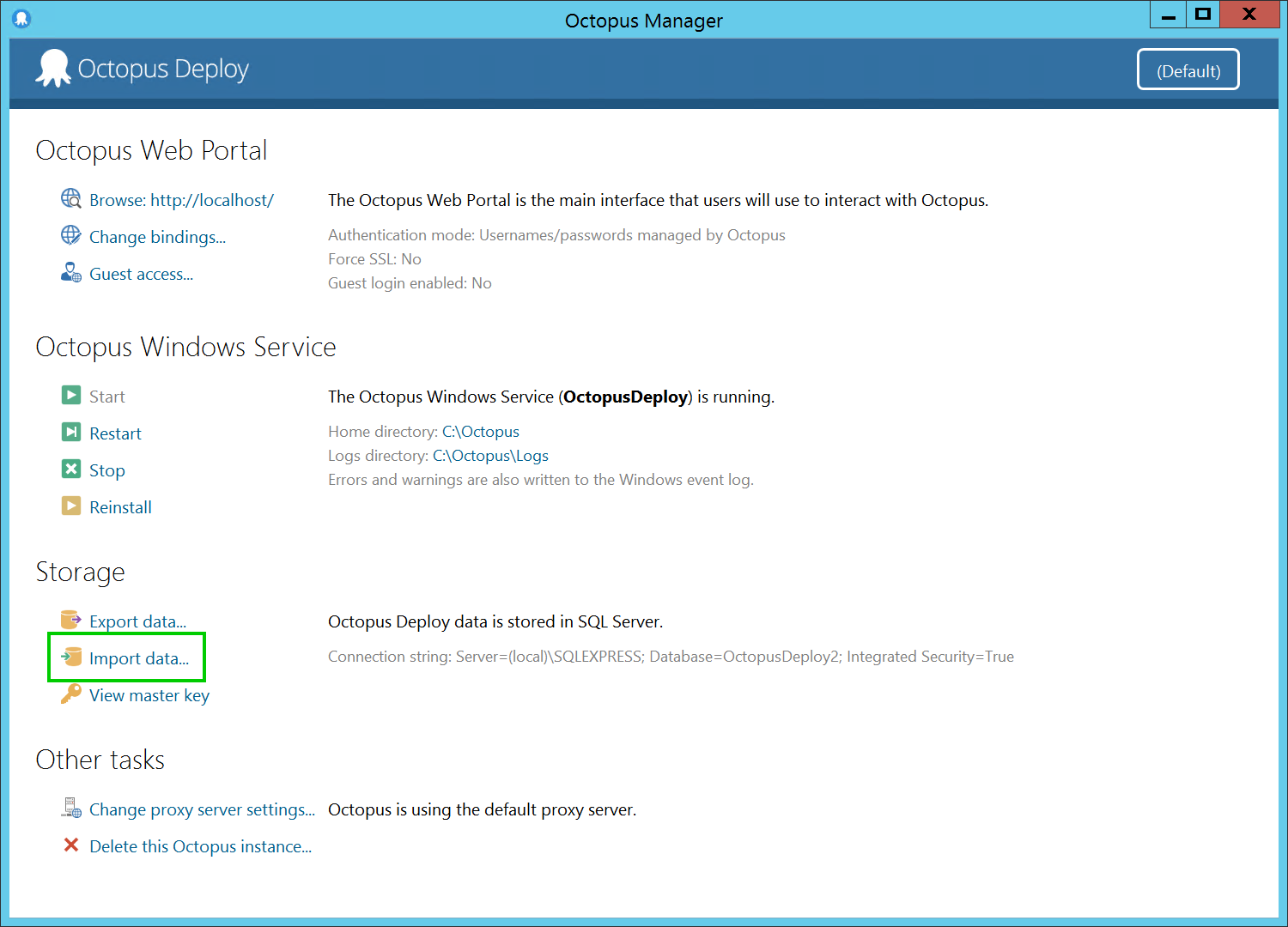The image size is (1288, 927).
Task: Choose Change proxy server settings...
Action: click(x=202, y=809)
